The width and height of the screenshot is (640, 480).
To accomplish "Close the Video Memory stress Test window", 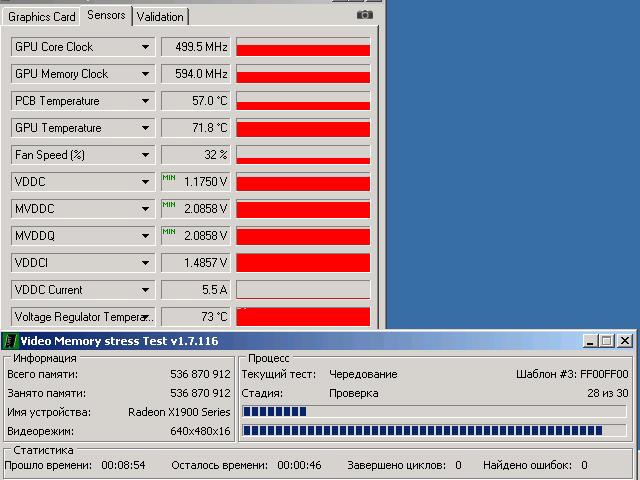I will pos(625,341).
